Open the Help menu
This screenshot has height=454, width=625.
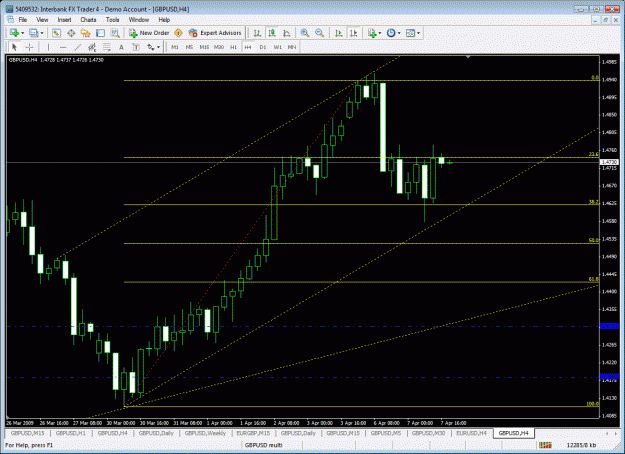pos(164,20)
